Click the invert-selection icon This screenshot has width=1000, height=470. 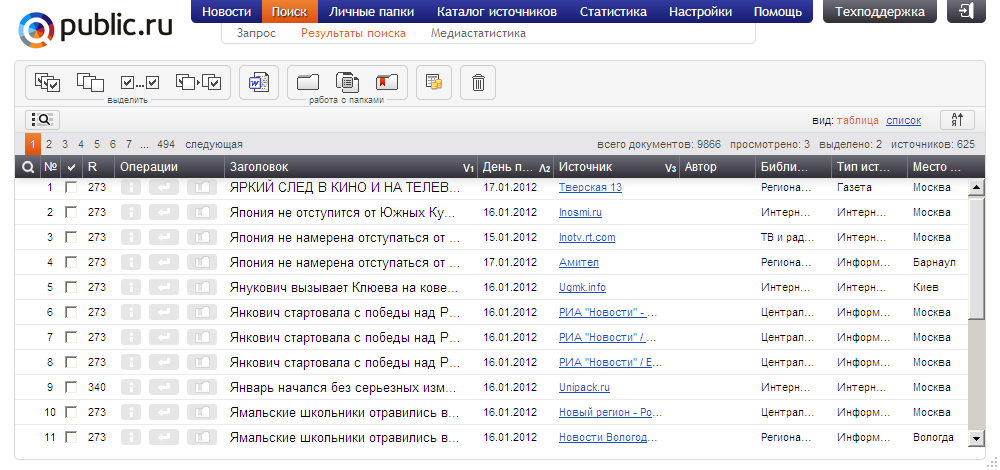tap(198, 82)
